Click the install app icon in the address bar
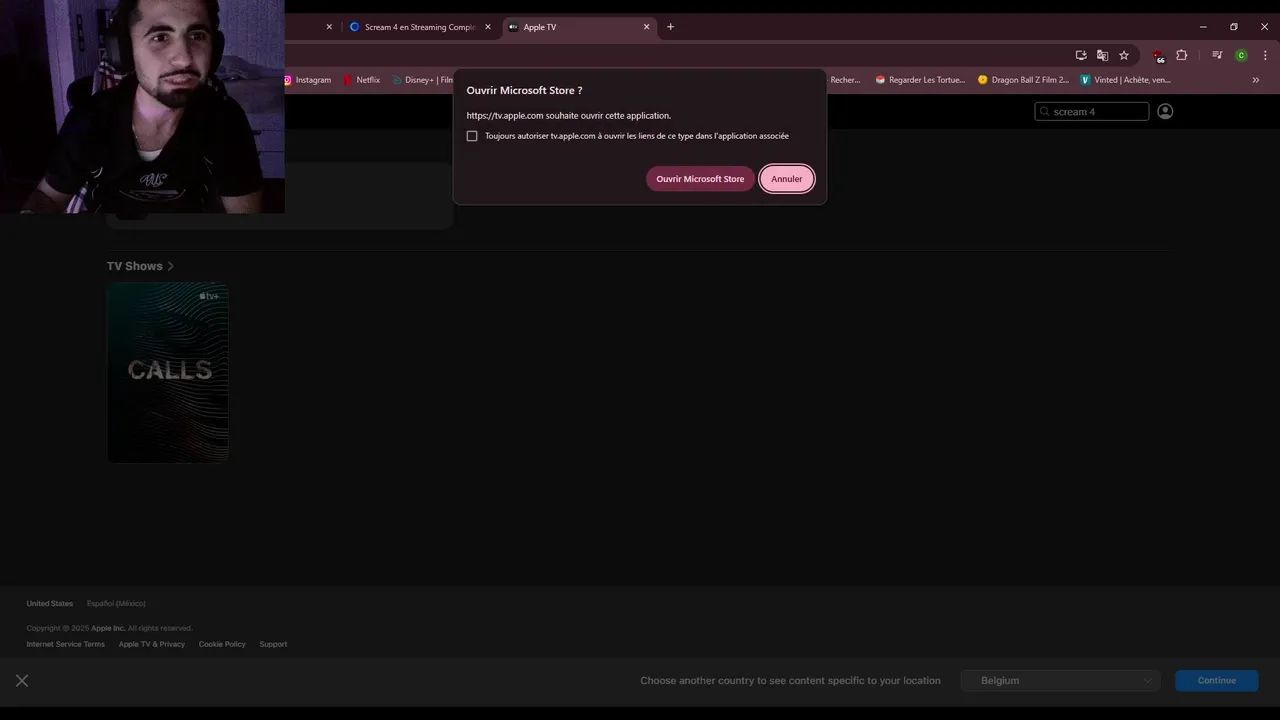The width and height of the screenshot is (1280, 720). pyautogui.click(x=1081, y=55)
